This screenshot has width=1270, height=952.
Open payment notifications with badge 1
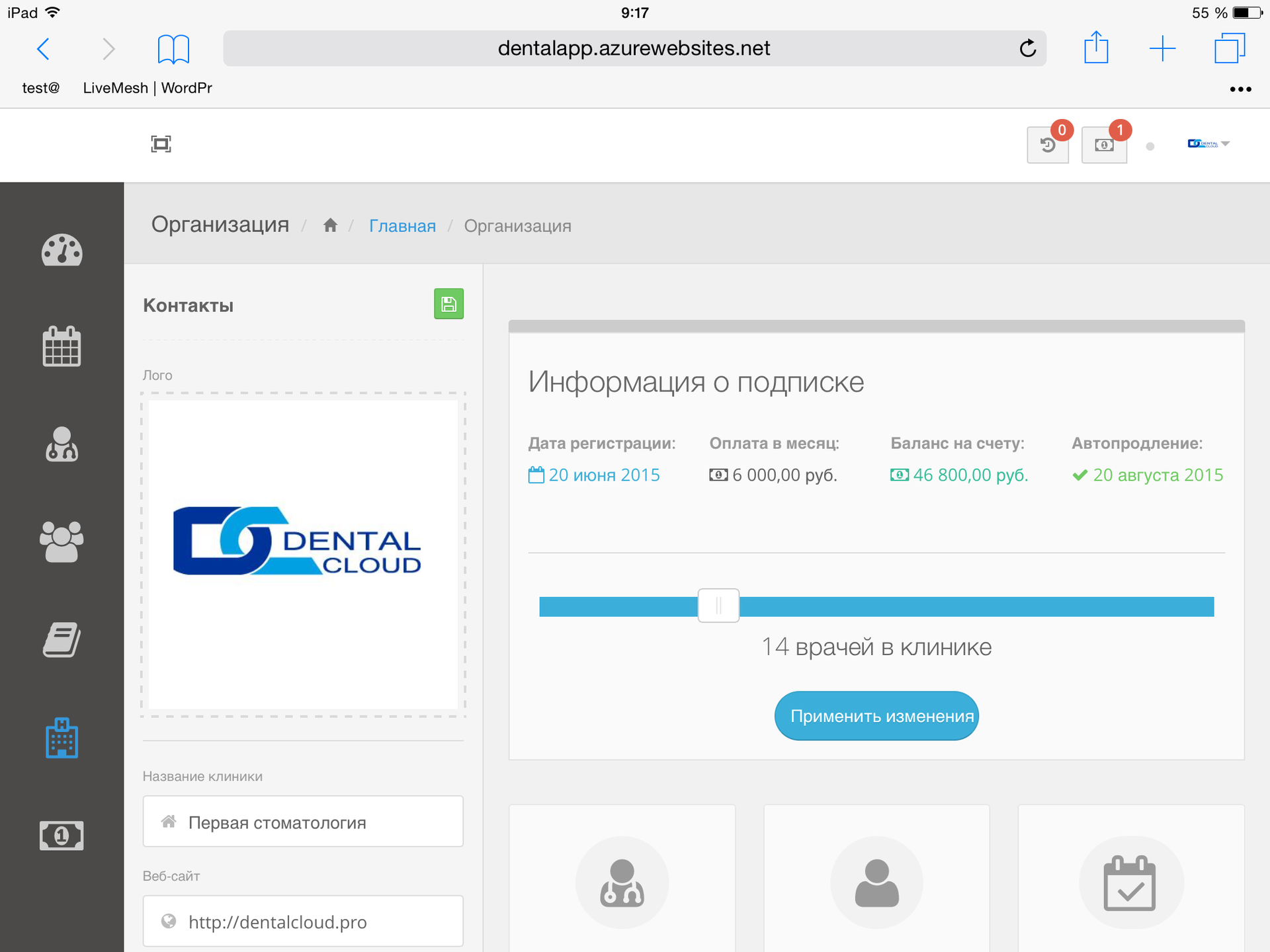point(1104,145)
